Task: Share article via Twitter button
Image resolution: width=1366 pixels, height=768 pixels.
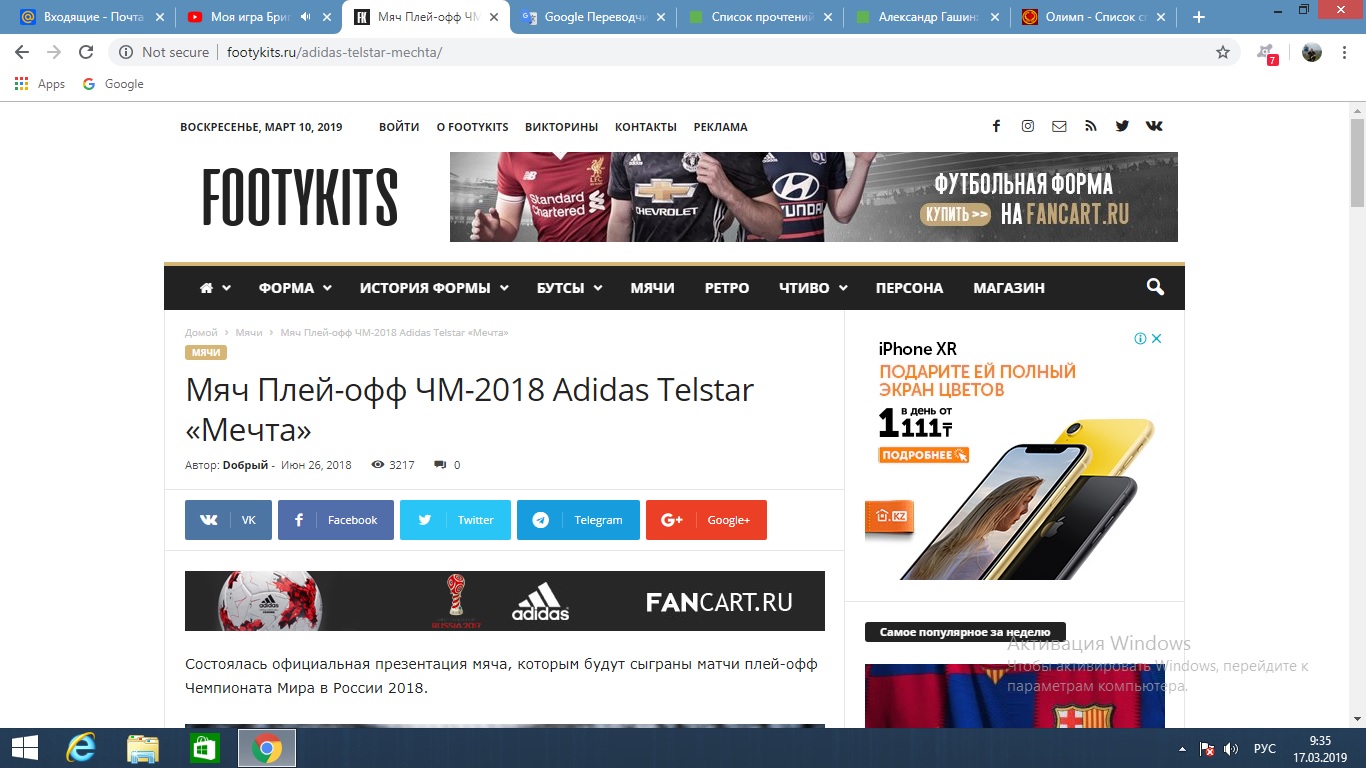Action: tap(455, 520)
